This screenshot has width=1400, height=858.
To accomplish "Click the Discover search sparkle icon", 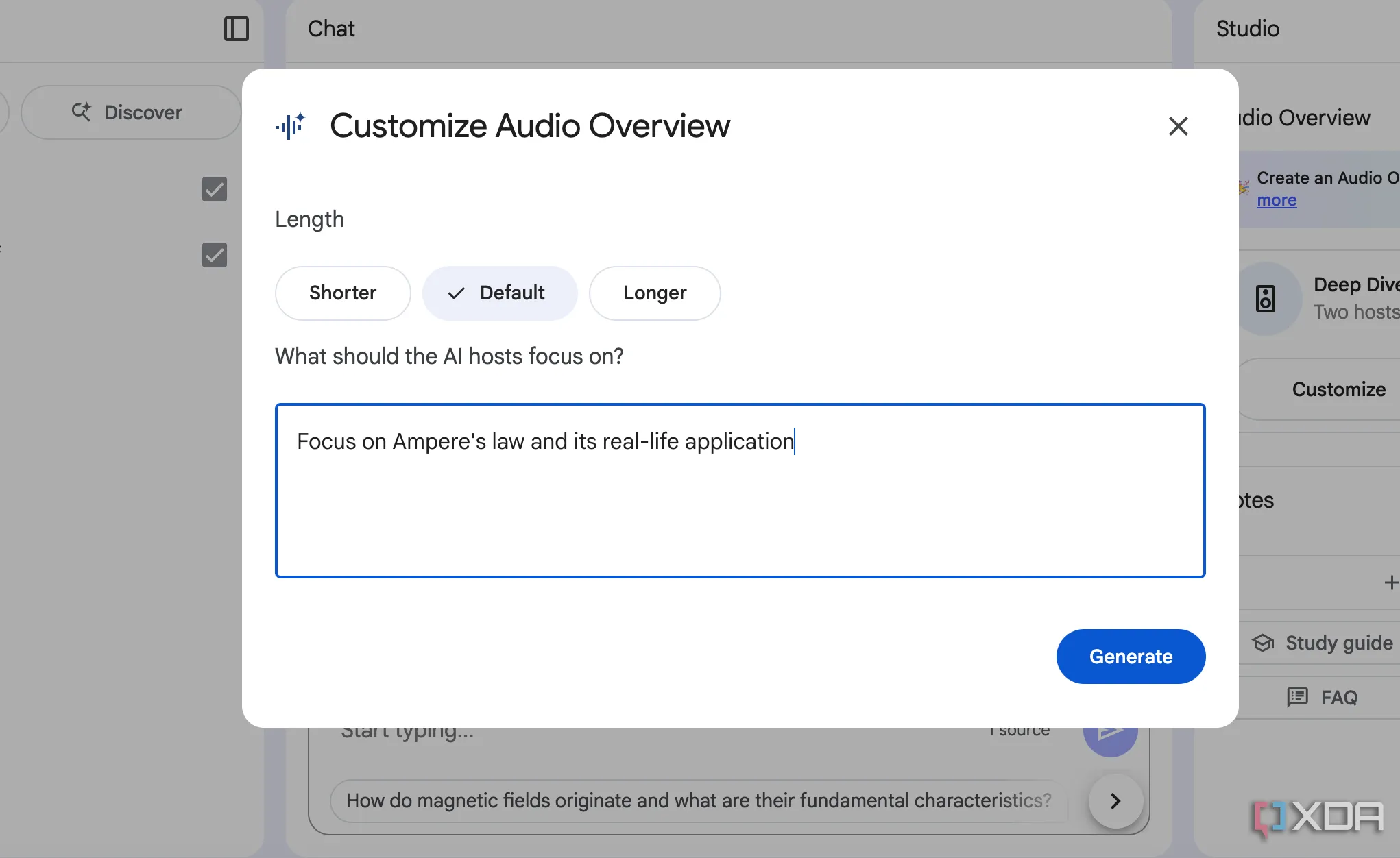I will [x=81, y=112].
